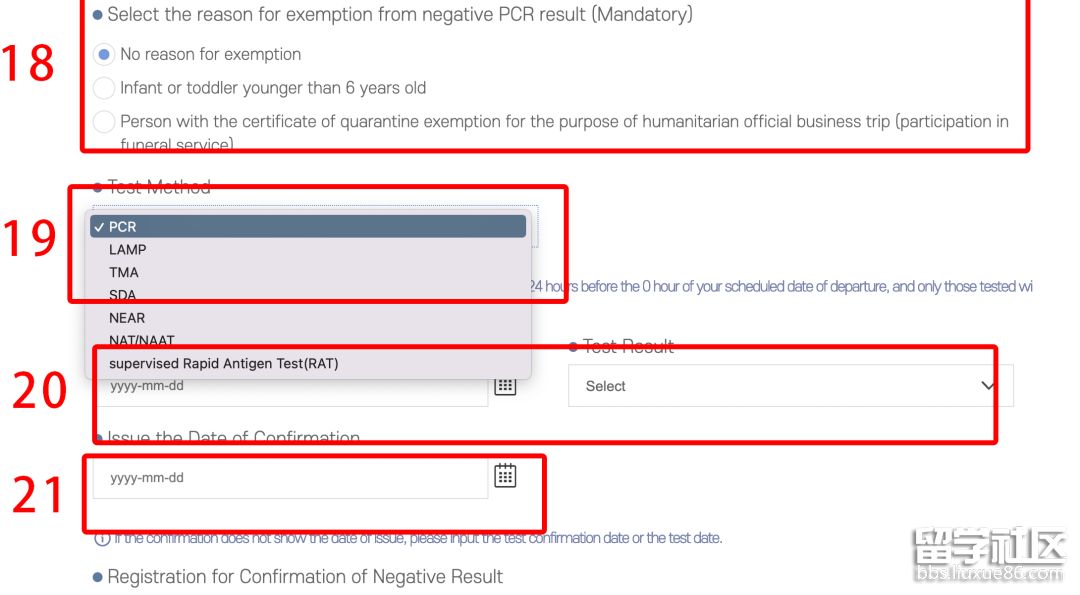This screenshot has width=1080, height=595.
Task: Click 'Registration for Confirmation of Negative Result' heading
Action: (x=305, y=577)
